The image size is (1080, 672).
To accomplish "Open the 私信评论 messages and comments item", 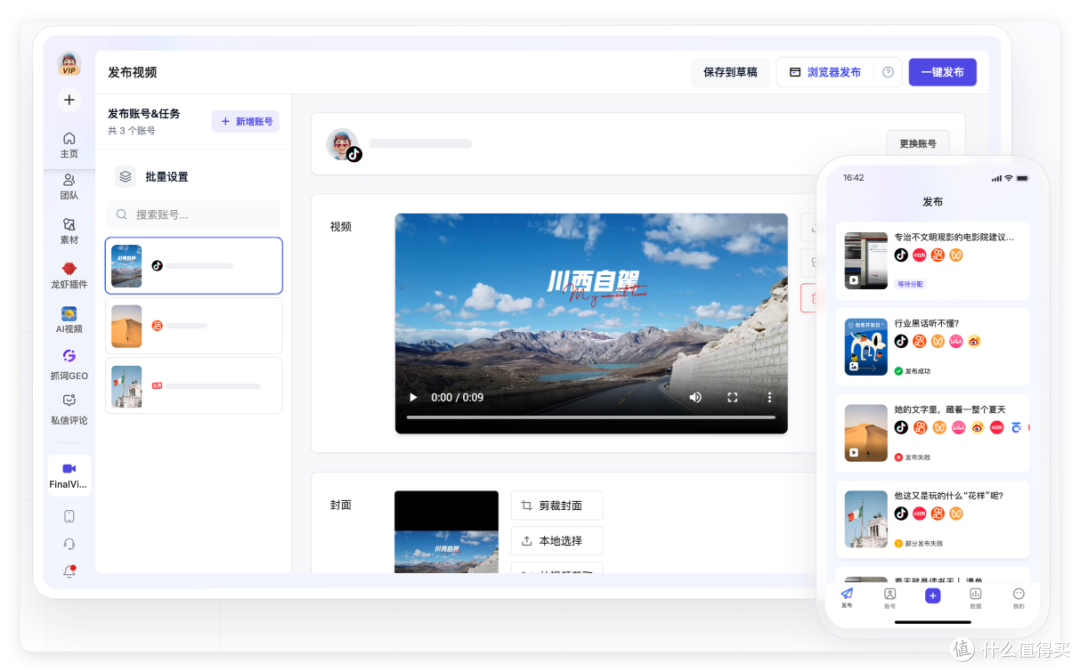I will (69, 410).
